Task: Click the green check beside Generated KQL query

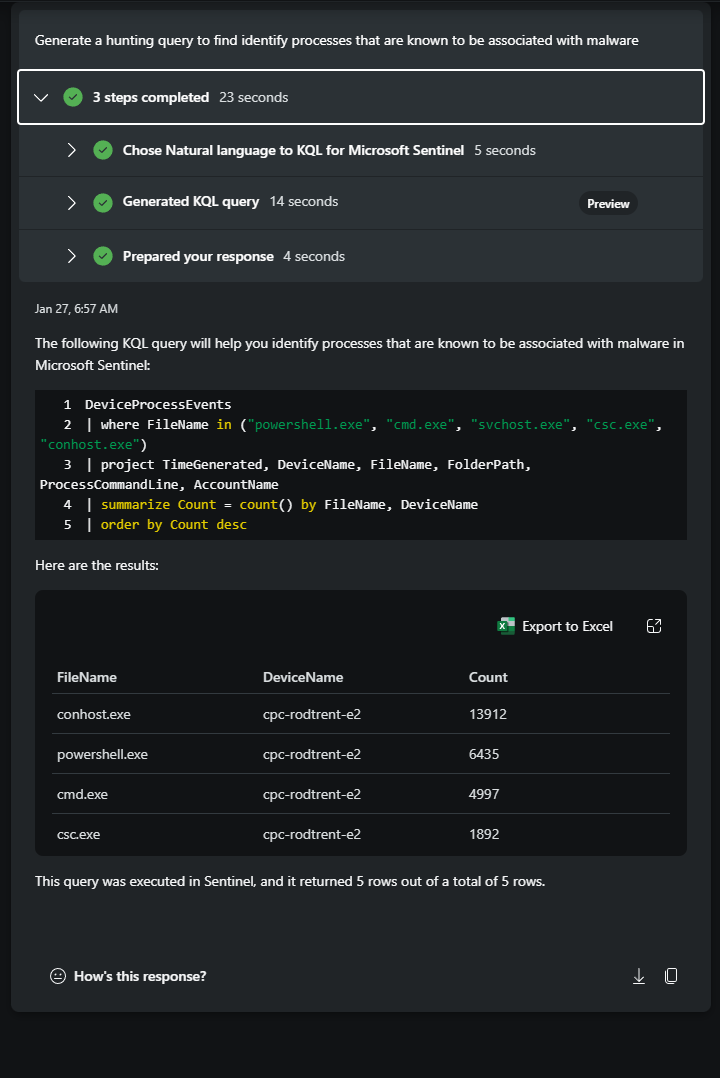Action: 103,202
